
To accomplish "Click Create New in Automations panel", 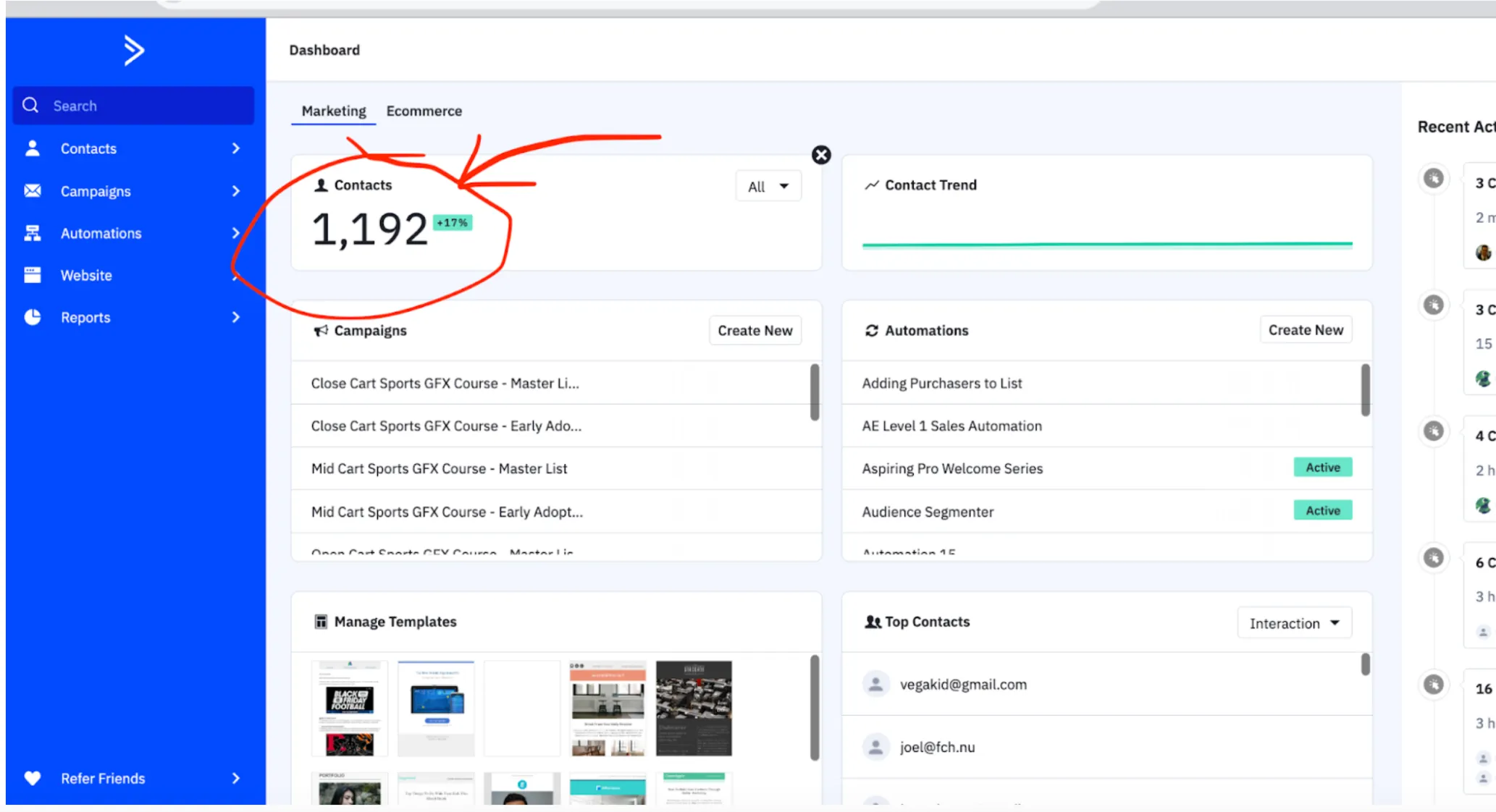I will 1305,329.
